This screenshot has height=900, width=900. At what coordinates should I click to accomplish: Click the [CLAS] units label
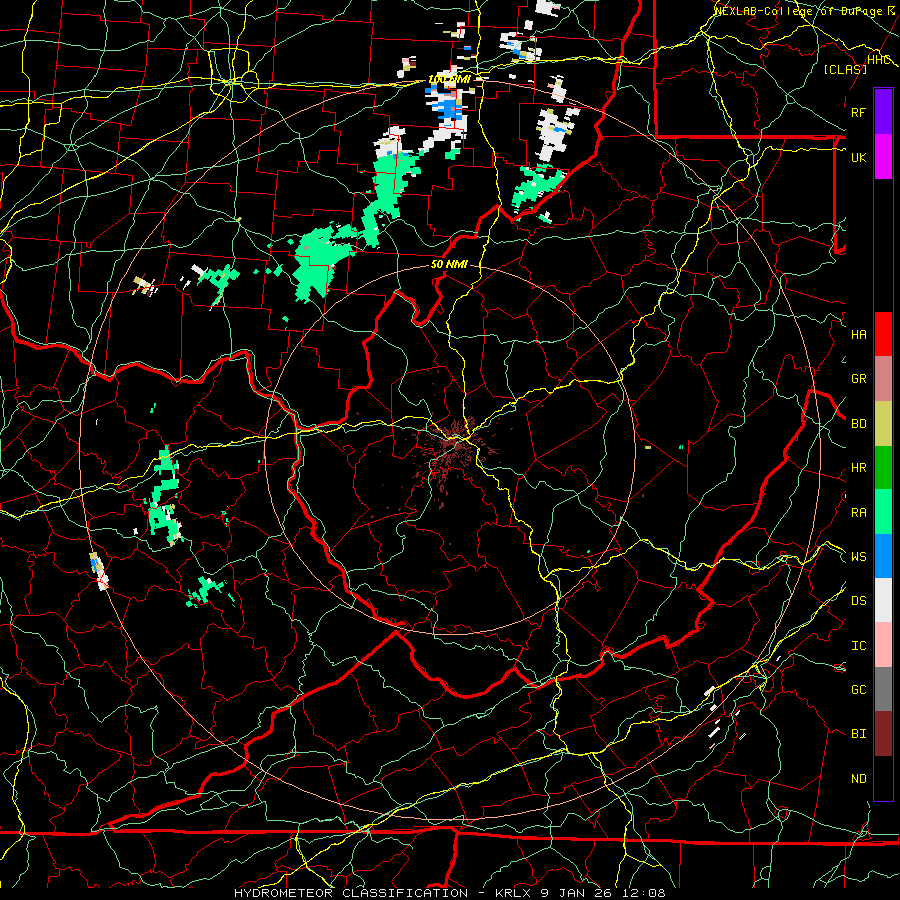point(845,69)
